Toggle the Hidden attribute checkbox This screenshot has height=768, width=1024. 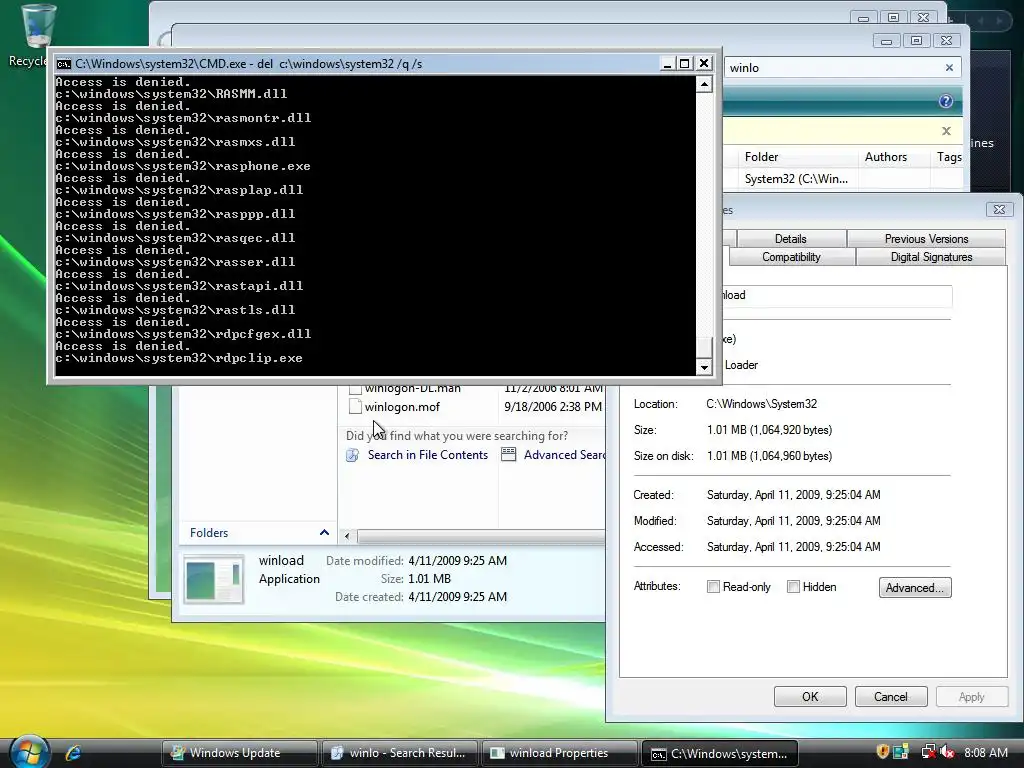click(793, 586)
